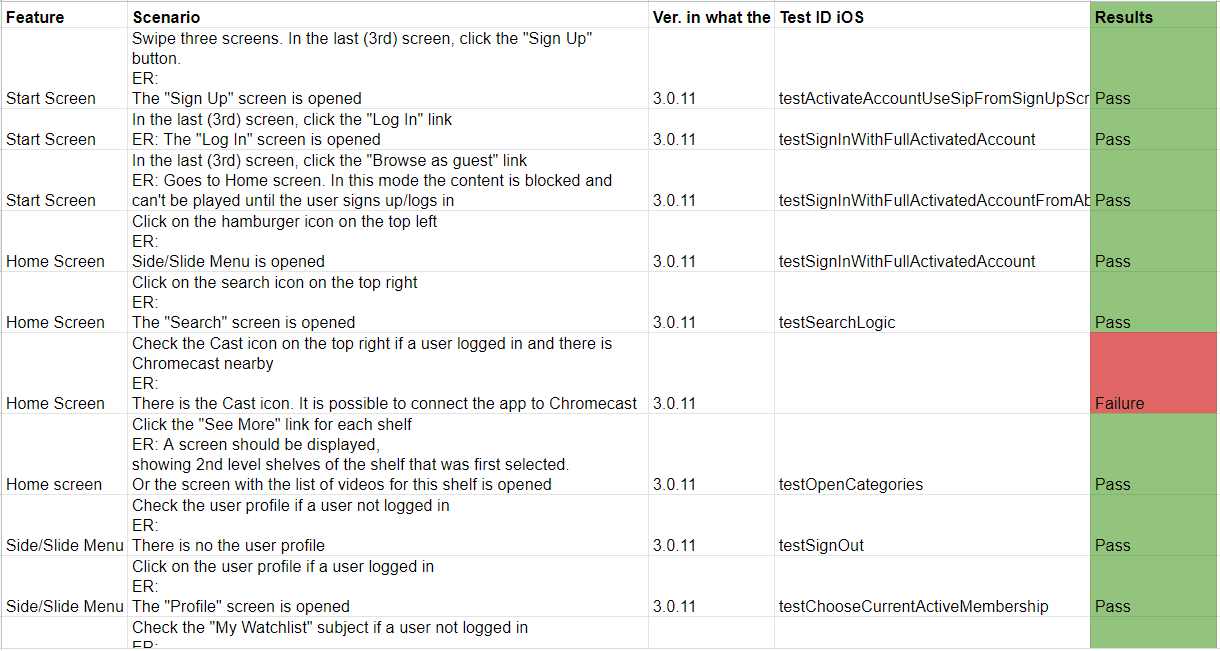Select the testSignOut cell
The image size is (1220, 651).
coord(932,525)
